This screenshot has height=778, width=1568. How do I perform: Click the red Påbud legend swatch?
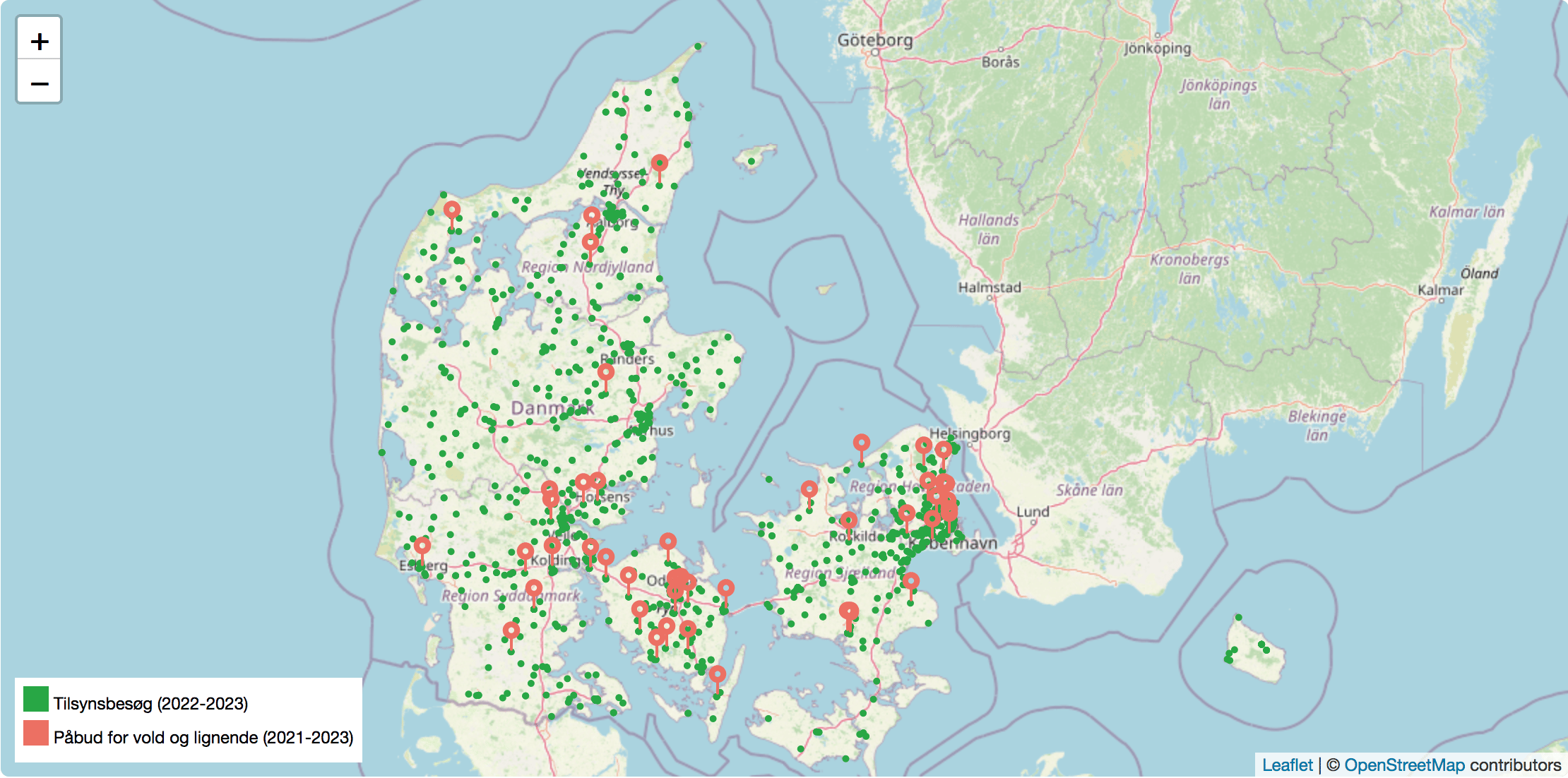pyautogui.click(x=36, y=733)
